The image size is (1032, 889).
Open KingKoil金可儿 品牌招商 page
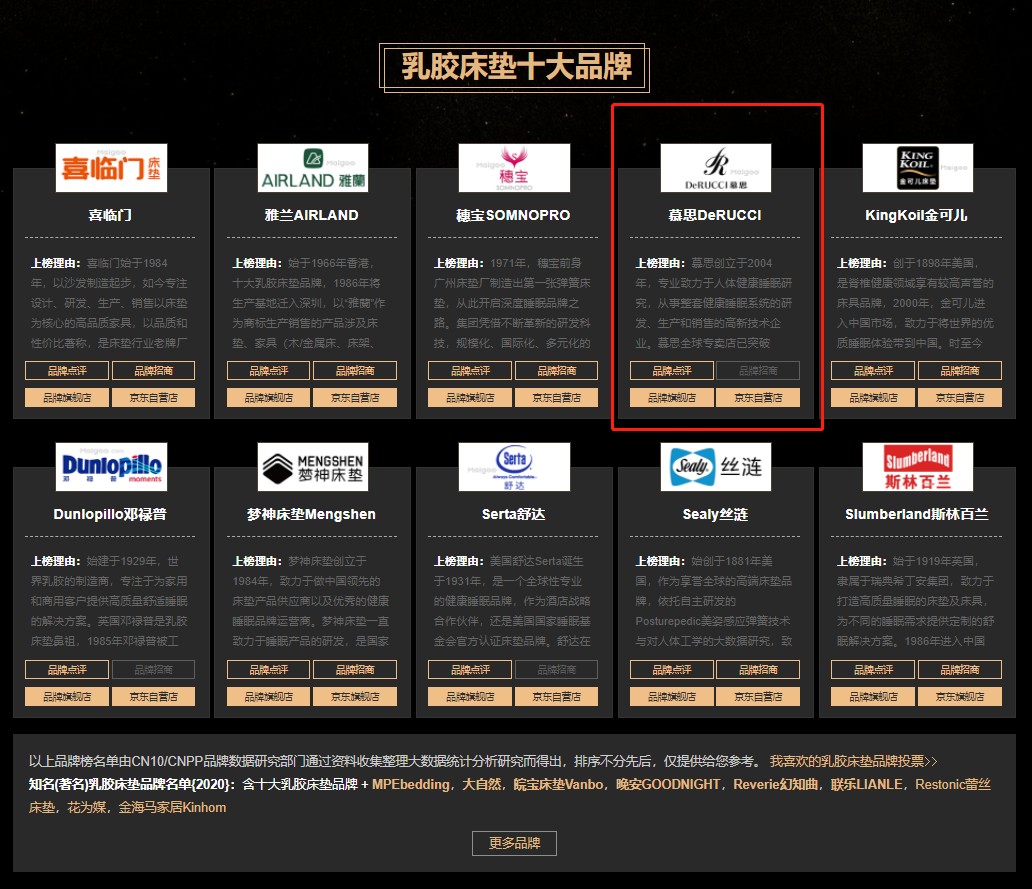click(961, 370)
